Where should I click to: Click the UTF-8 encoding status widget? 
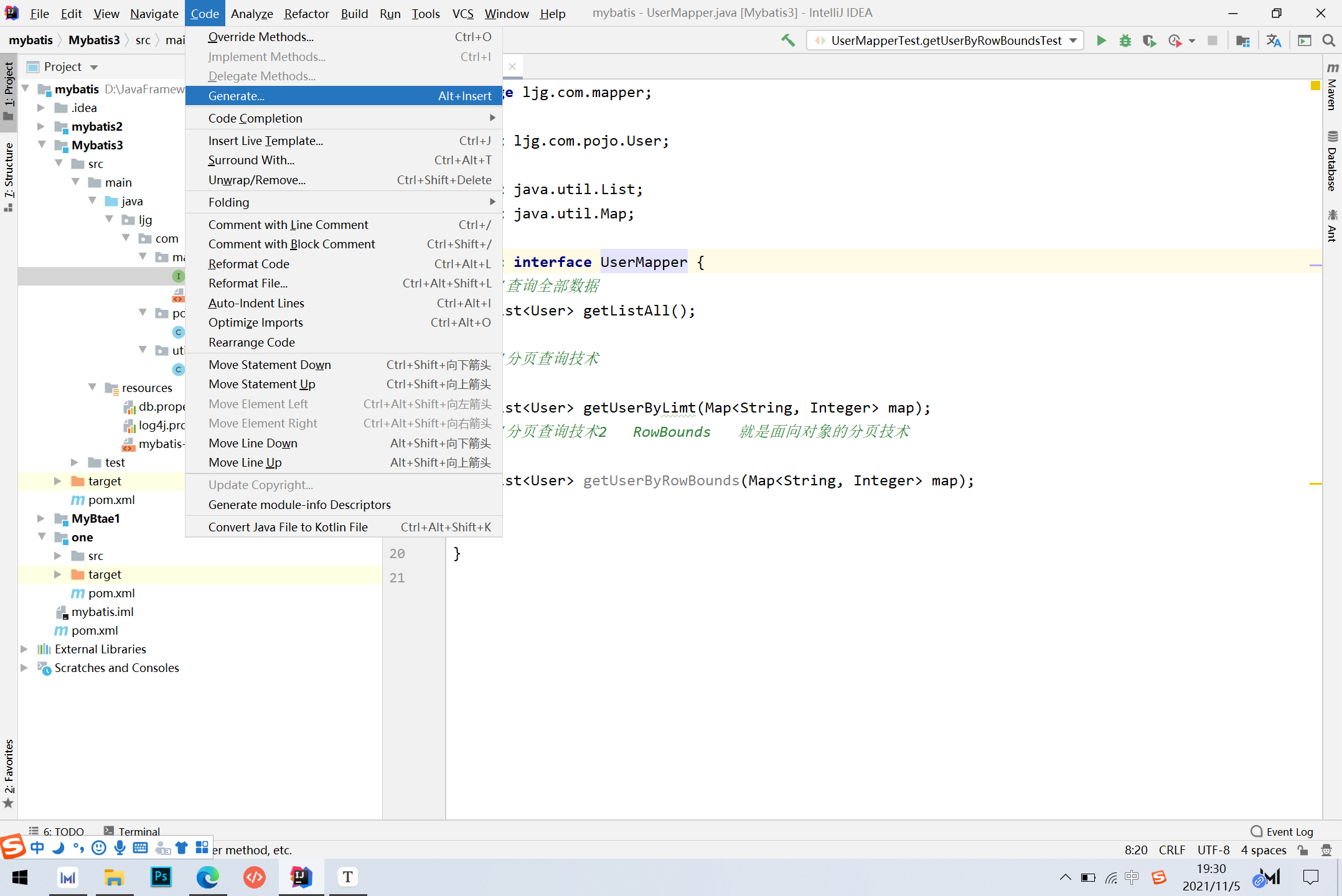1213,850
